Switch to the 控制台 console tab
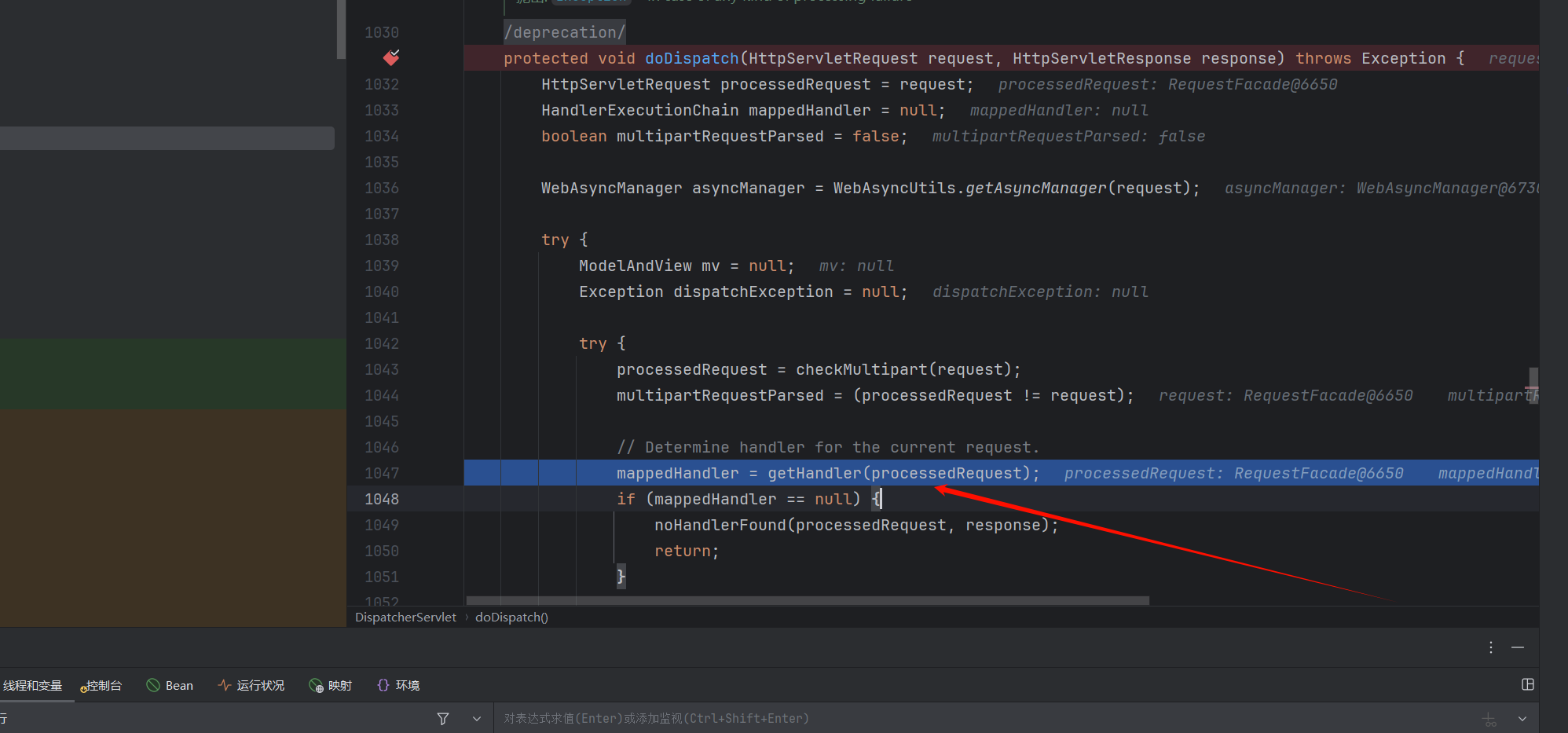This screenshot has width=1568, height=733. point(103,685)
